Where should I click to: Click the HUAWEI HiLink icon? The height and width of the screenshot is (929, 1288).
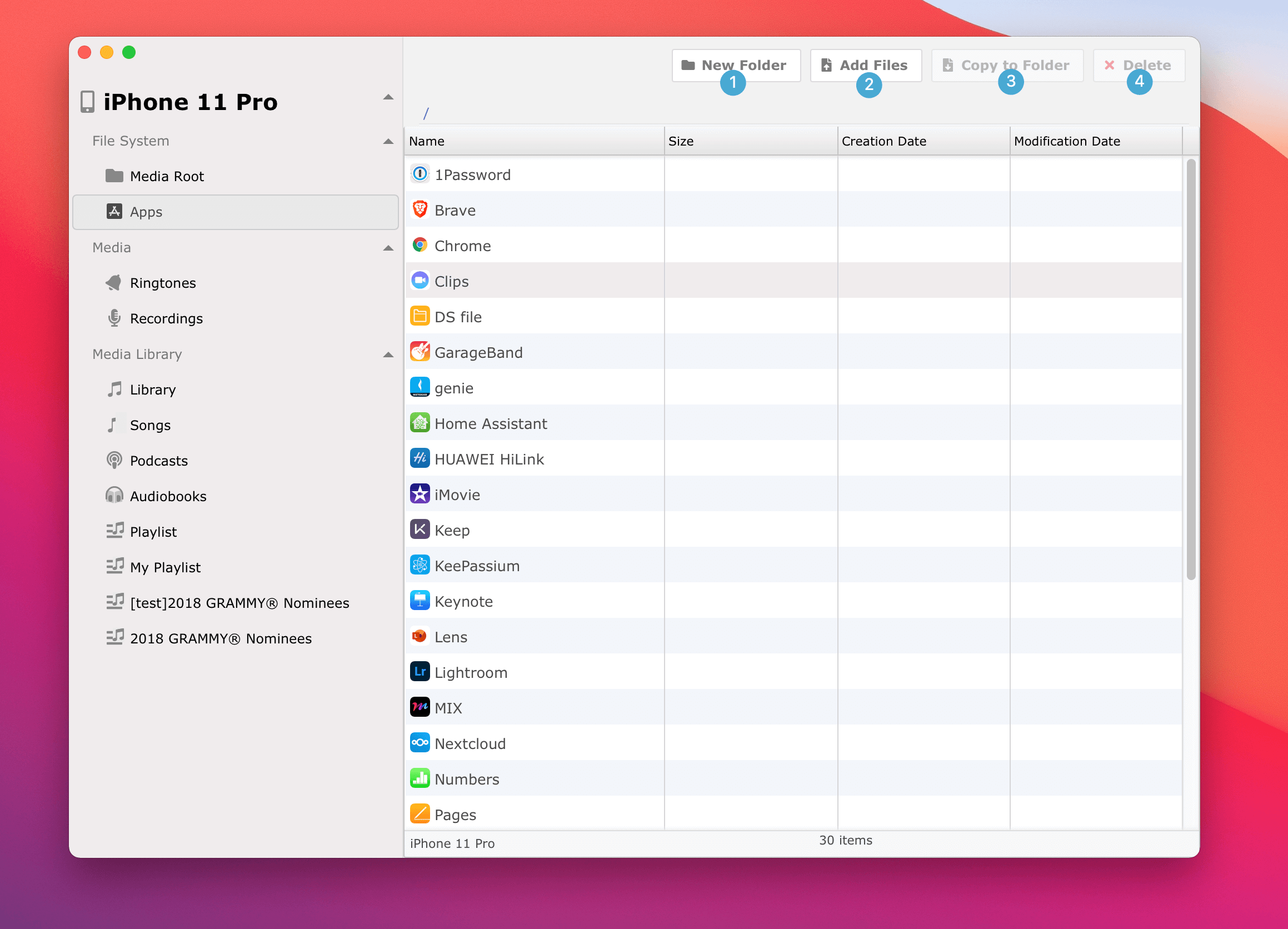420,458
